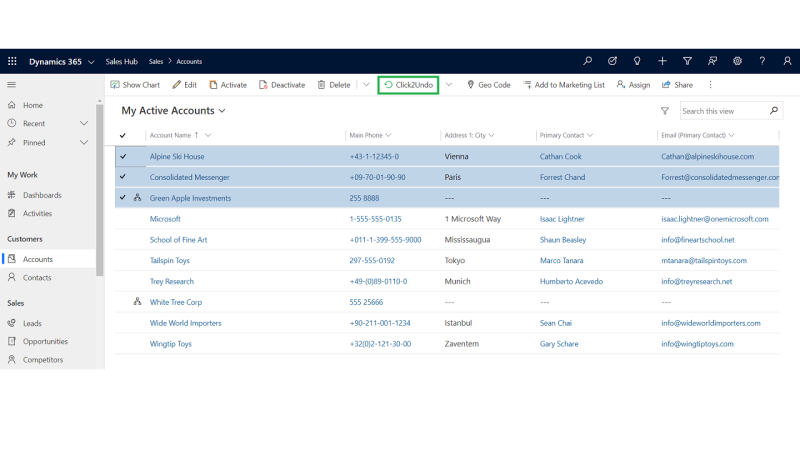Click the Click2Undo button
Viewport: 800px width, 450px height.
click(407, 85)
